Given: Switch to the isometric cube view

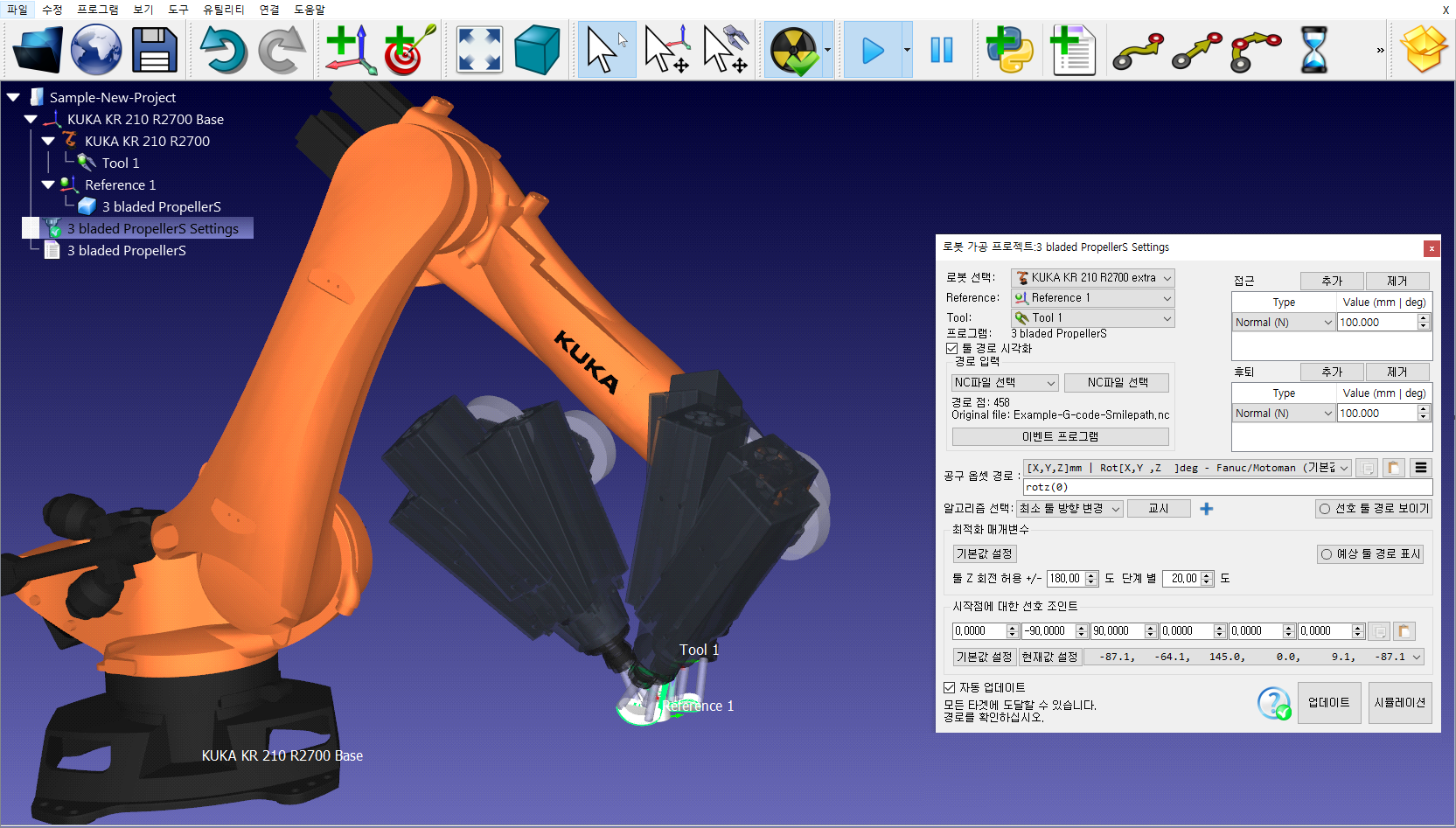Looking at the screenshot, I should pyautogui.click(x=537, y=50).
